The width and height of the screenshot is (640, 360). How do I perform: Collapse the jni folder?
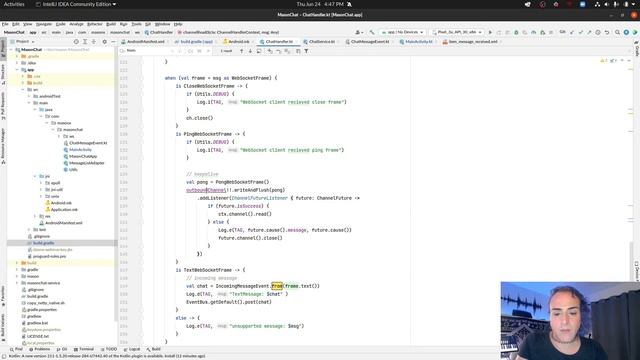point(35,176)
